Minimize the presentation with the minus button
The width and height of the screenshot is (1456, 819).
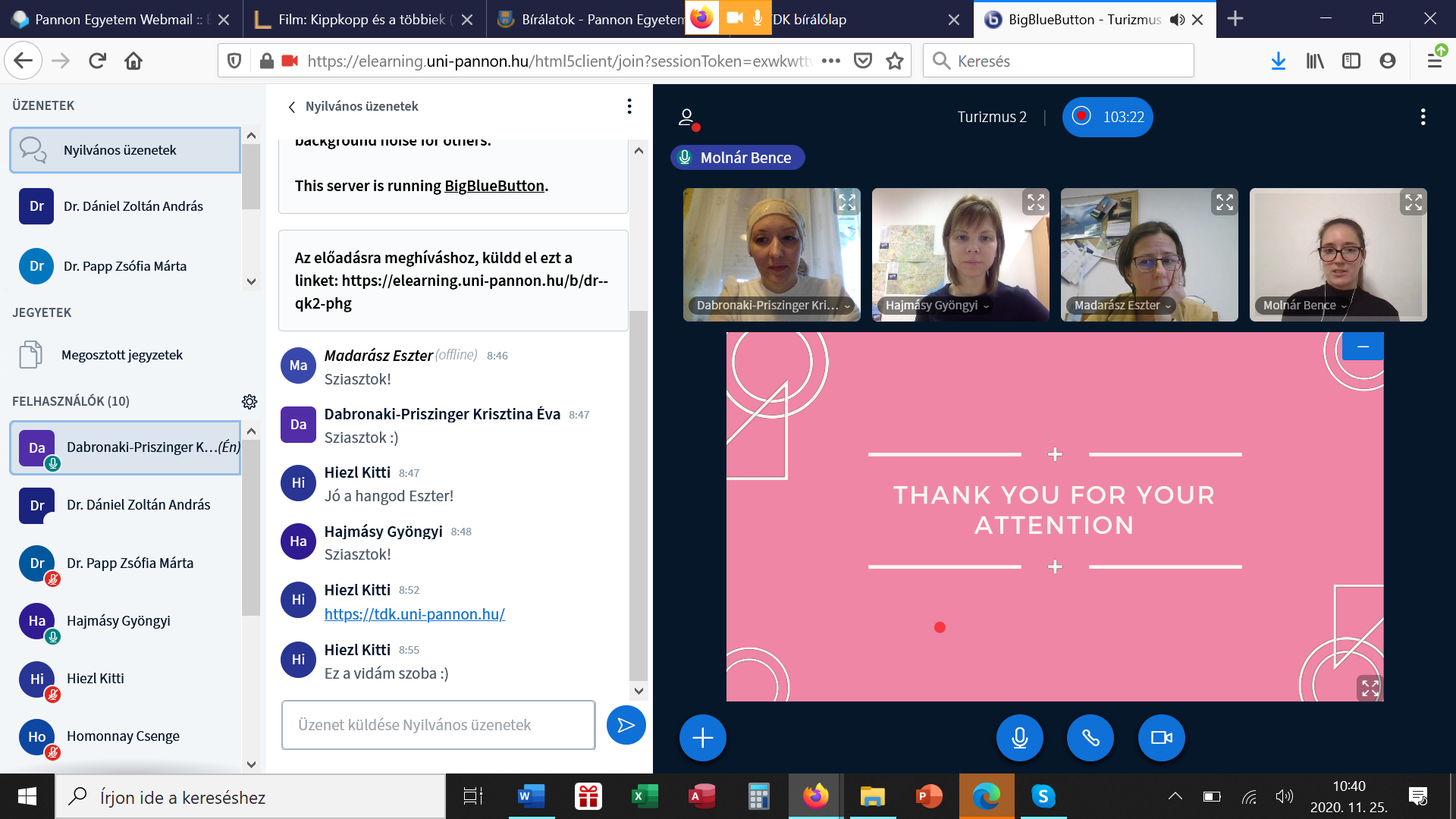click(x=1363, y=347)
